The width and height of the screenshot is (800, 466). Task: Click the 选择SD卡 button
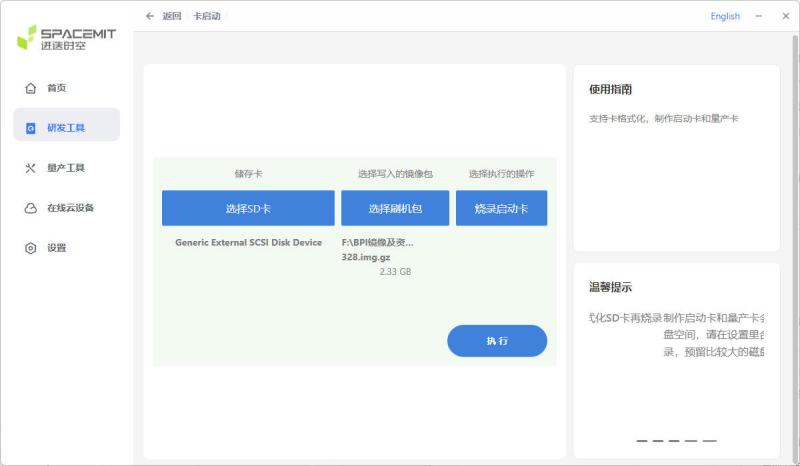(248, 208)
